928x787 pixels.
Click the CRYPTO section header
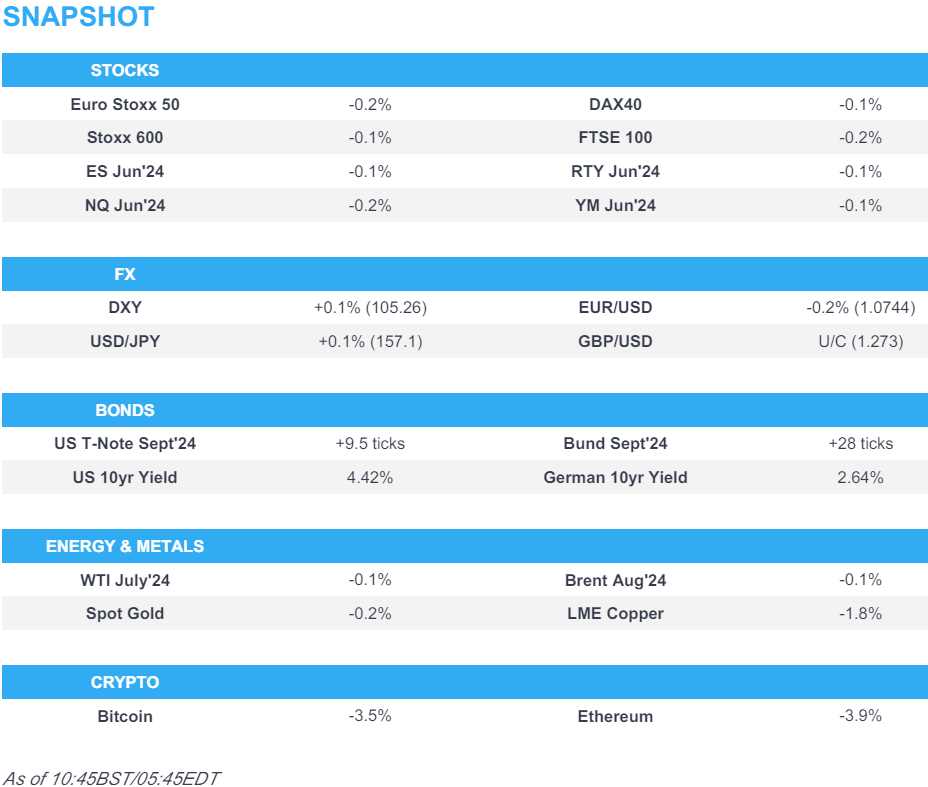[x=125, y=682]
